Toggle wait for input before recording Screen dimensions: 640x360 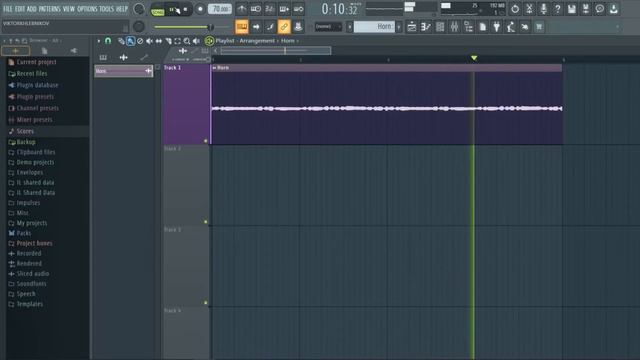click(256, 9)
